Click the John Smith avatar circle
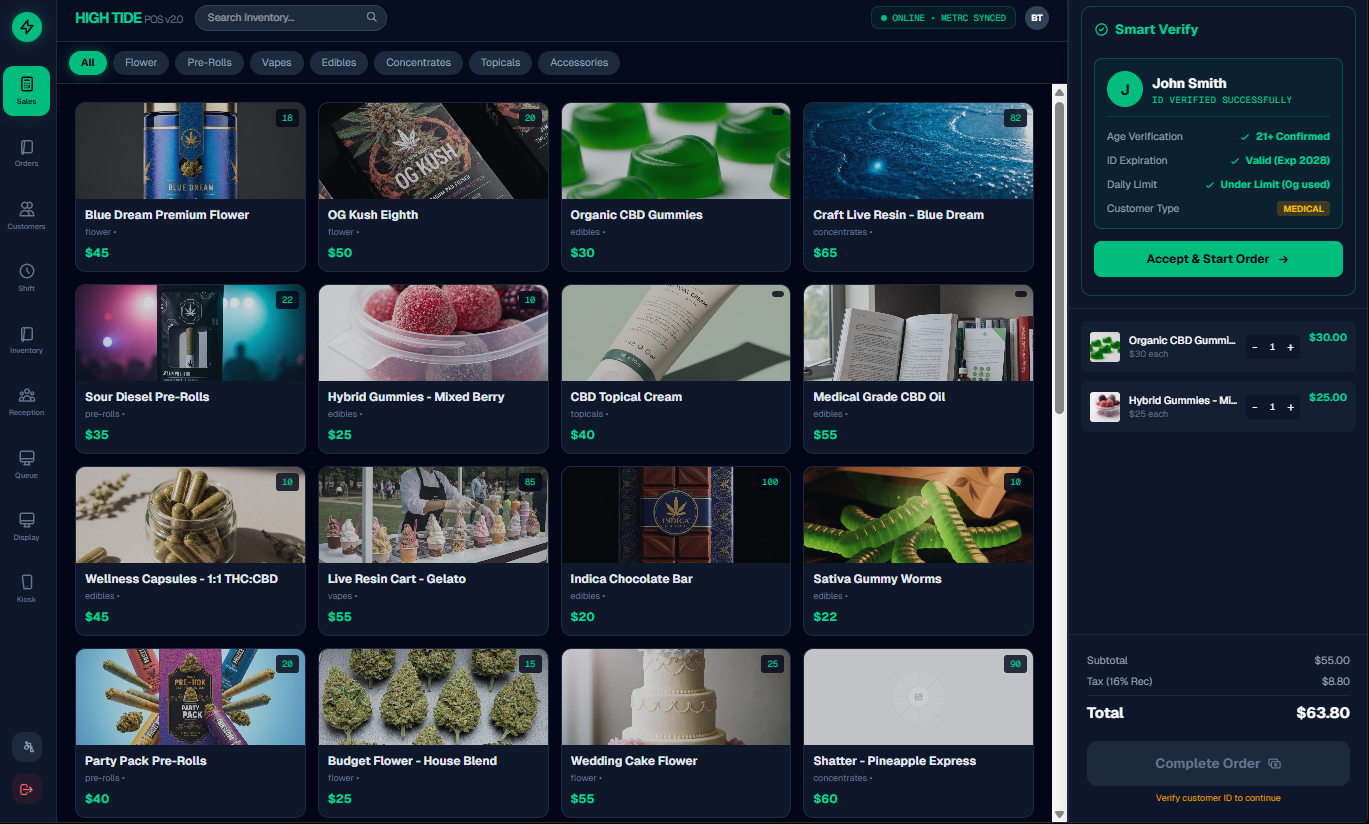The height and width of the screenshot is (824, 1369). tap(1125, 90)
